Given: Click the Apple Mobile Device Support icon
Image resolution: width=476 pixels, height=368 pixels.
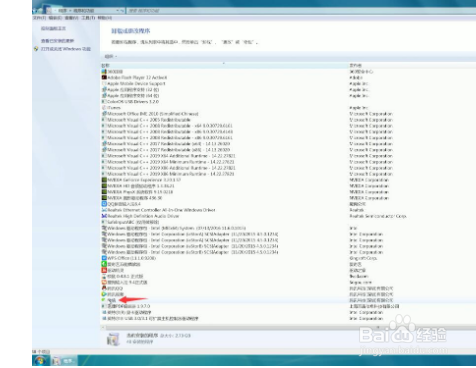Looking at the screenshot, I should coord(104,83).
